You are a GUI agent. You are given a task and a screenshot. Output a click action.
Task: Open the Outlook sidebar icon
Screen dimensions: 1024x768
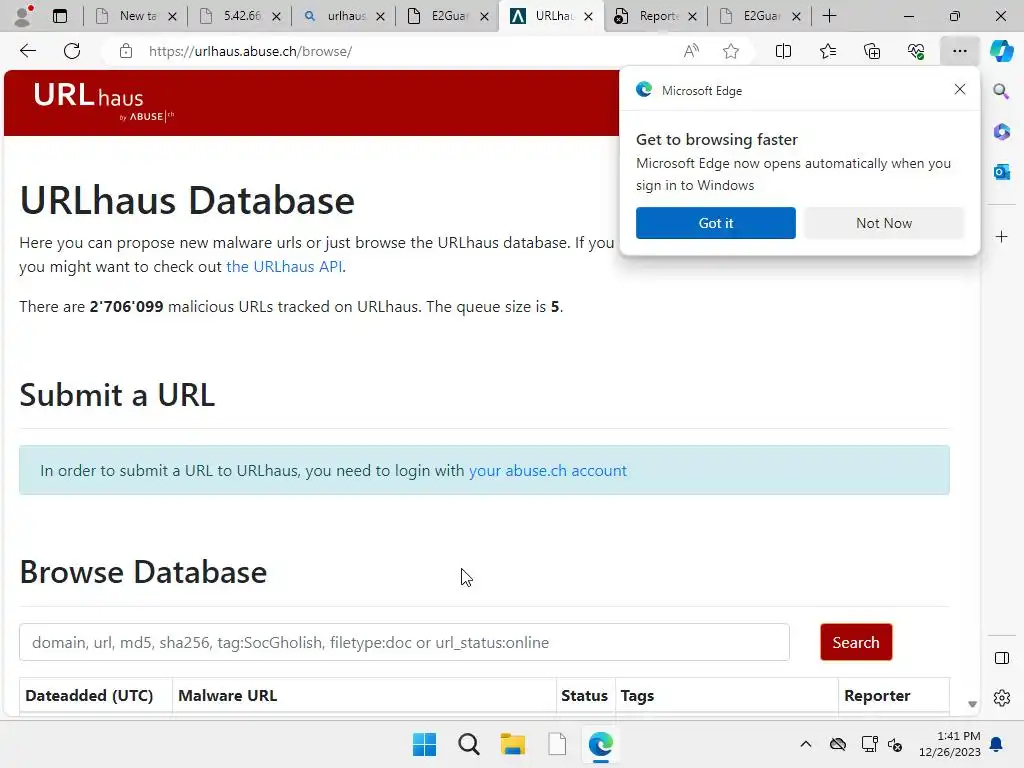[x=1001, y=172]
